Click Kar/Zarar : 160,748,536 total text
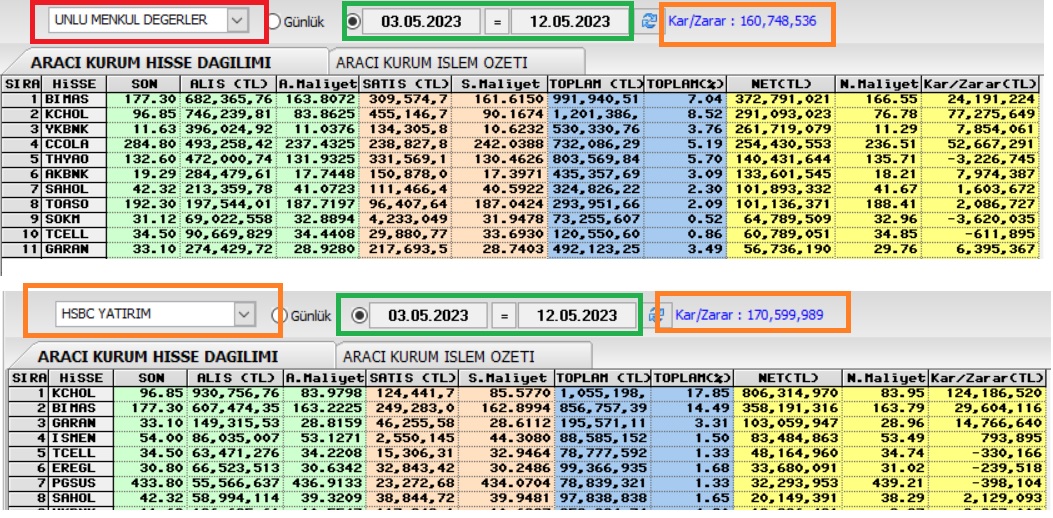Viewport: 1053px width, 518px height. [742, 21]
